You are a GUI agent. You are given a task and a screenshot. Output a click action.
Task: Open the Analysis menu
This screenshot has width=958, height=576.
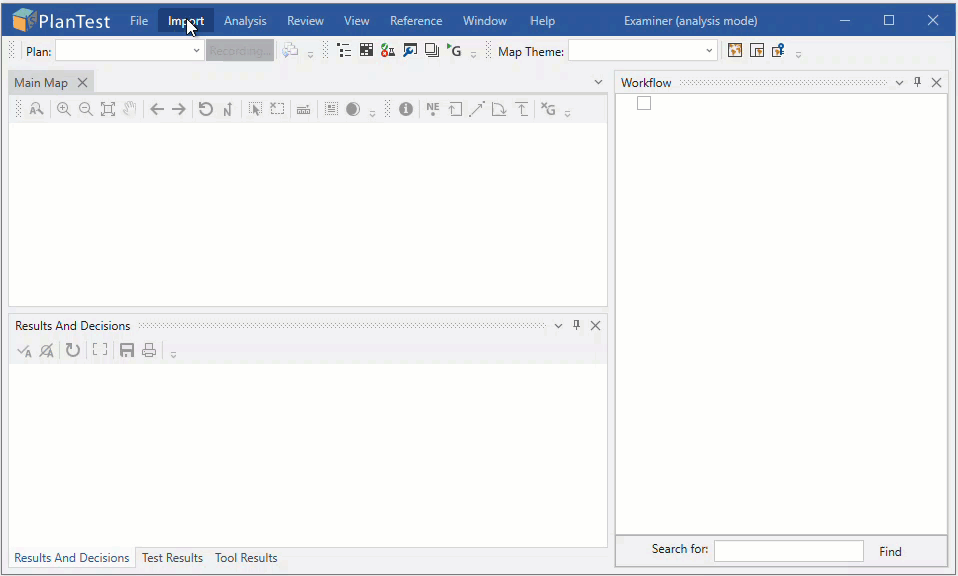[245, 20]
